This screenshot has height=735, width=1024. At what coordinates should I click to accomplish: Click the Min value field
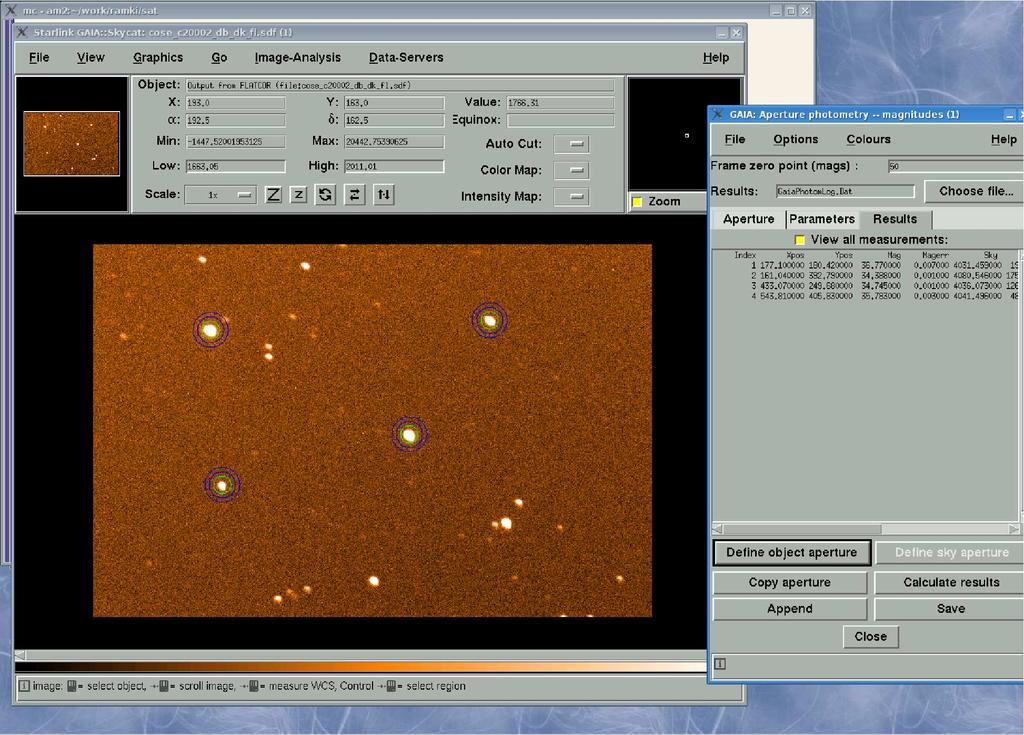[235, 142]
